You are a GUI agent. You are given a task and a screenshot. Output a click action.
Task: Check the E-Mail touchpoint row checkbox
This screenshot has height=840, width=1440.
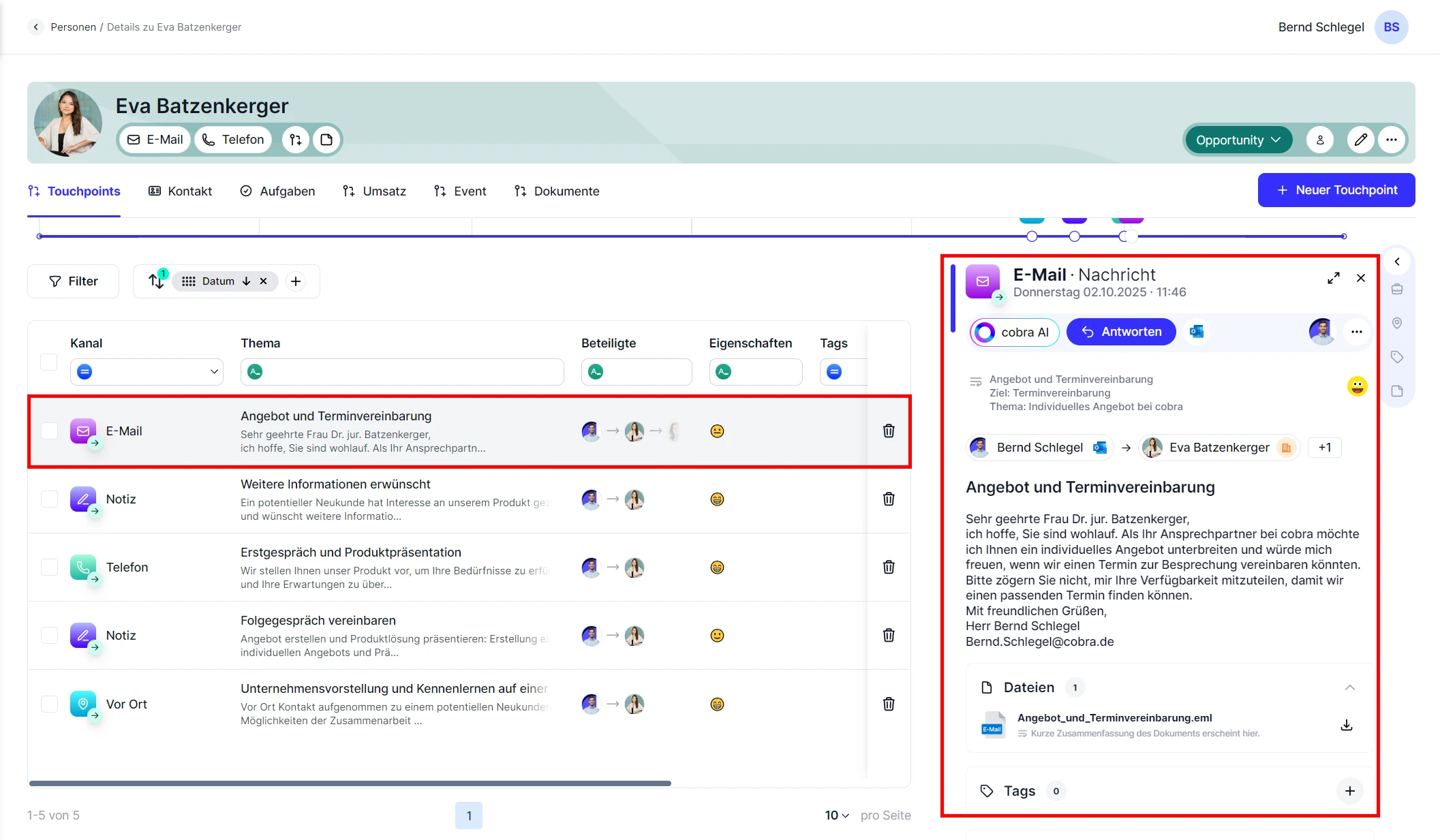[x=48, y=431]
